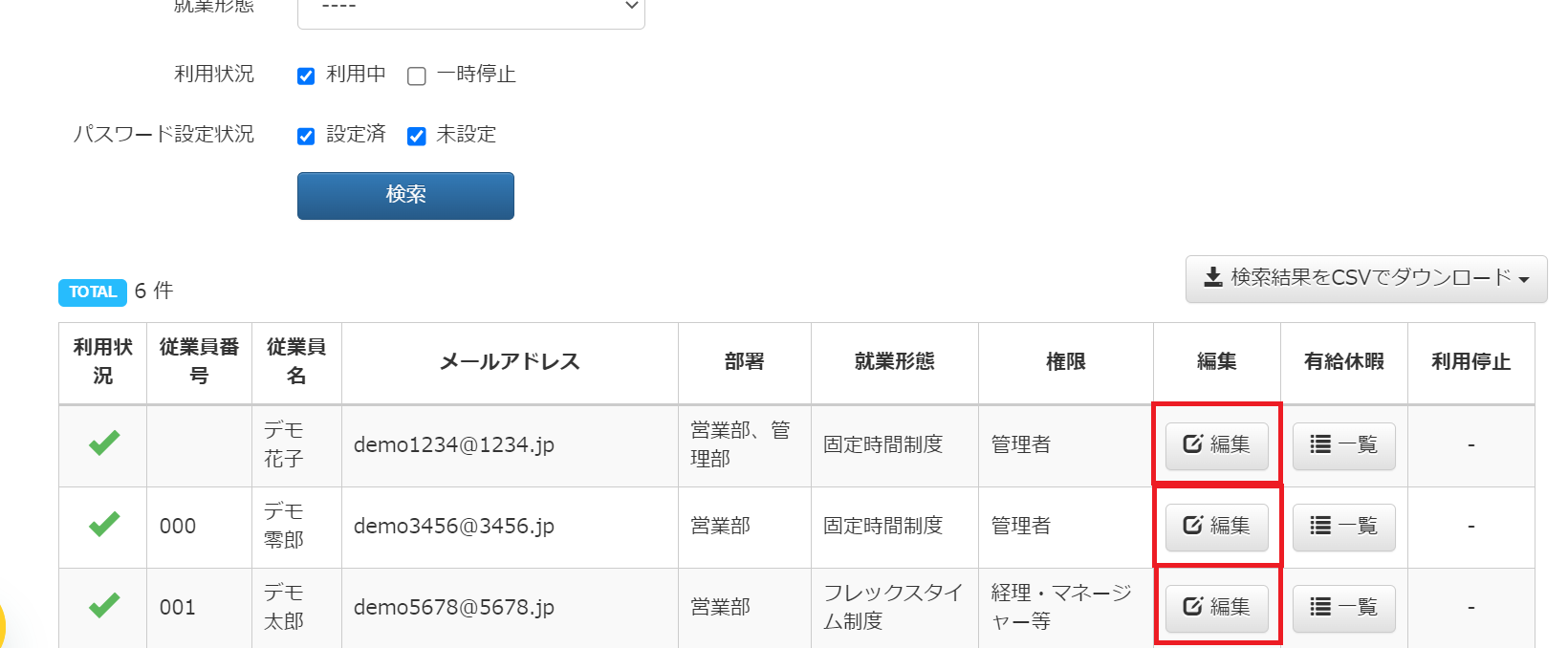
Task: Click green checkmark status for employee 001
Action: [104, 606]
